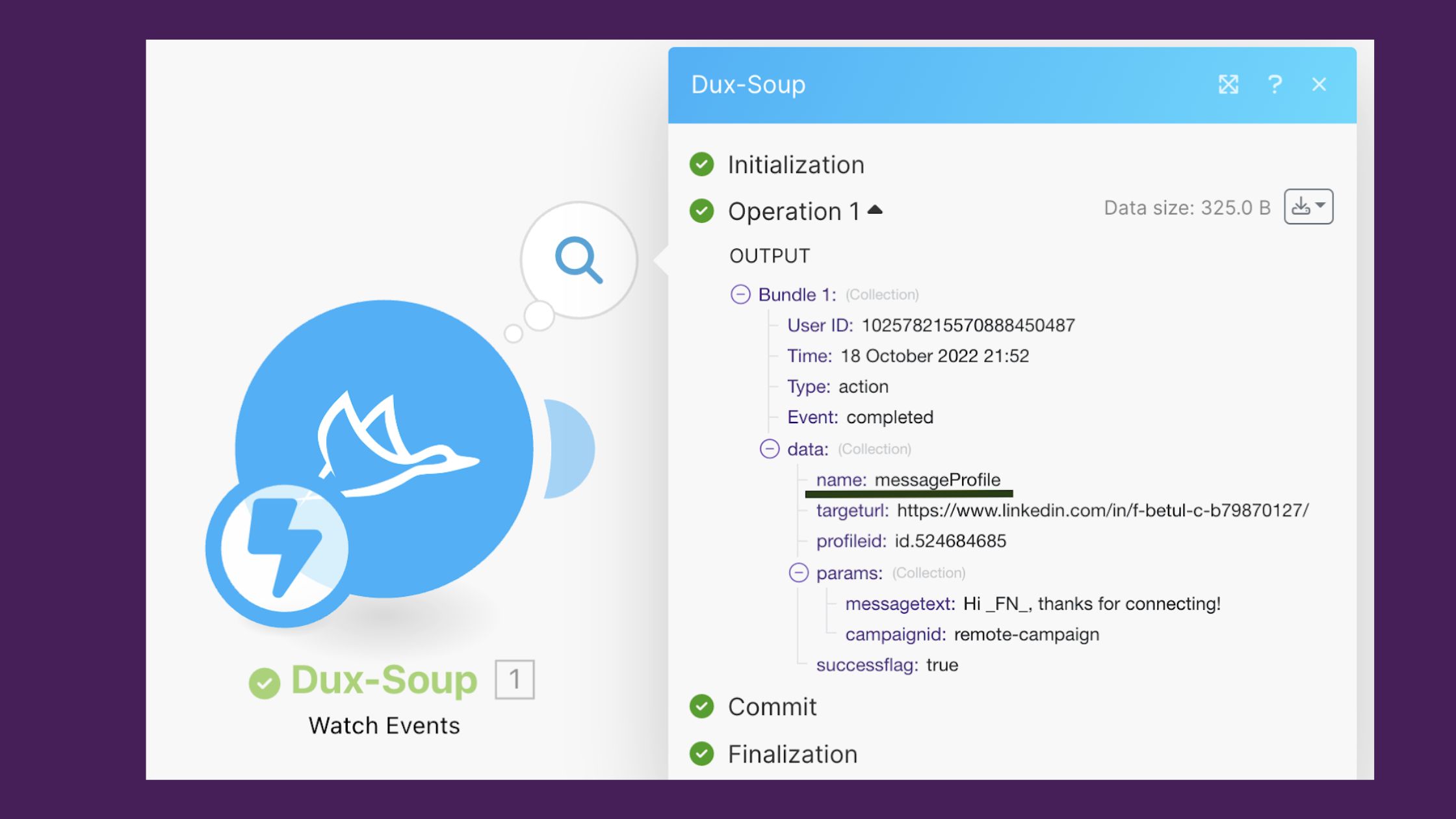
Task: Click the green check beside Initialization
Action: point(701,164)
